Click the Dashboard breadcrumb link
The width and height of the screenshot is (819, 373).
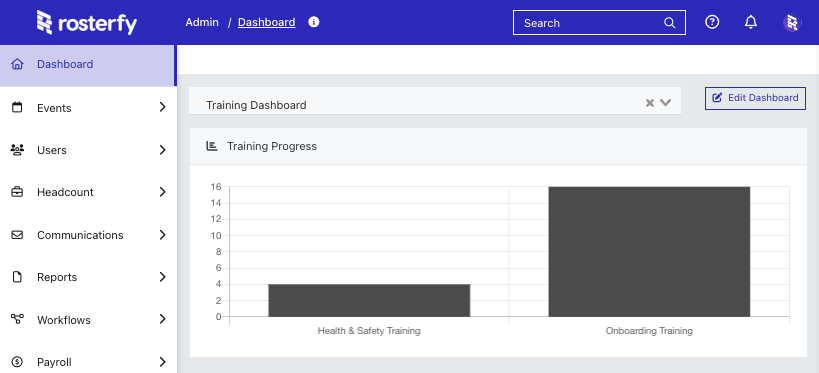[266, 22]
